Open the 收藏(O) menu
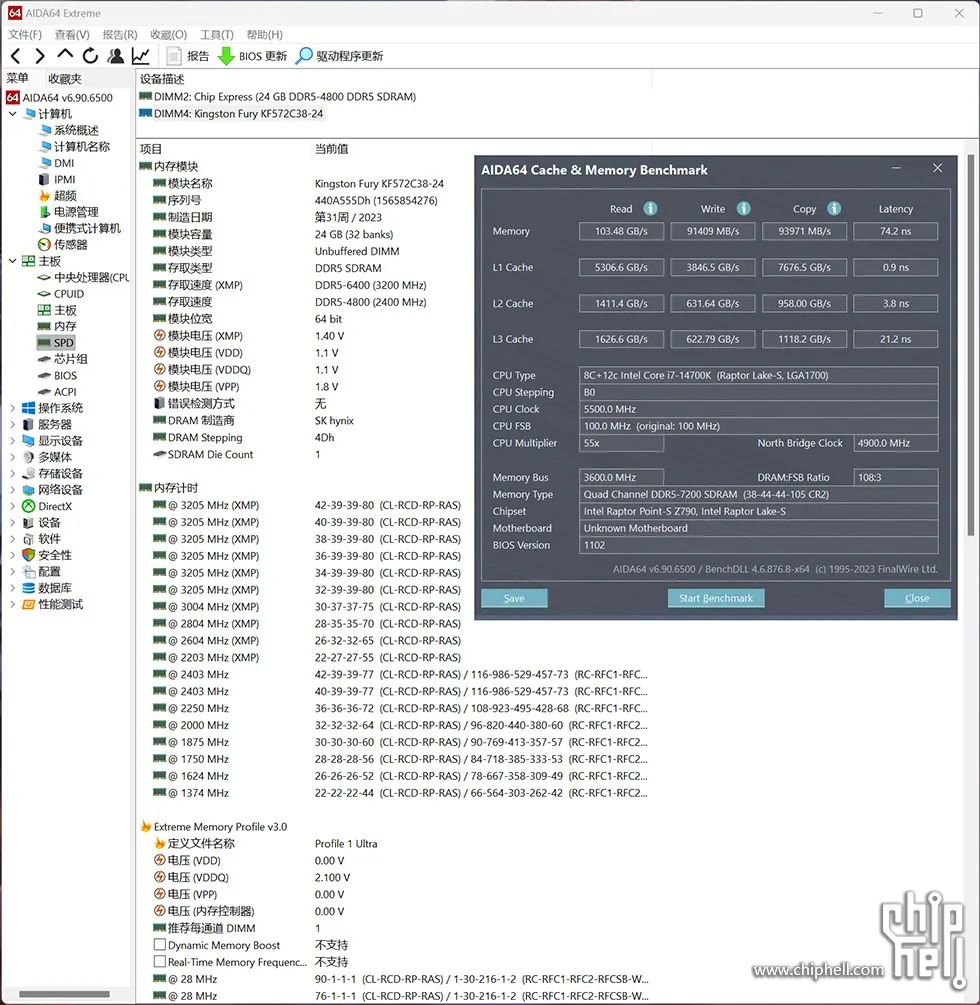The height and width of the screenshot is (1005, 980). click(x=169, y=35)
